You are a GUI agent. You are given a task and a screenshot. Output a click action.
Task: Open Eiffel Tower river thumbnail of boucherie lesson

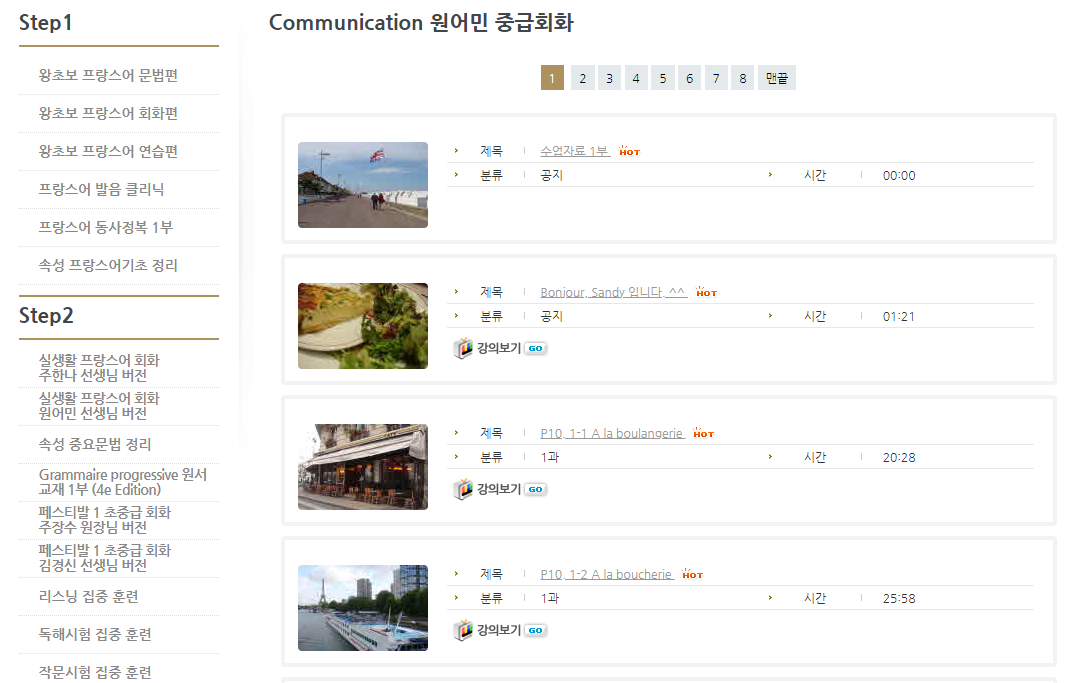click(x=363, y=608)
